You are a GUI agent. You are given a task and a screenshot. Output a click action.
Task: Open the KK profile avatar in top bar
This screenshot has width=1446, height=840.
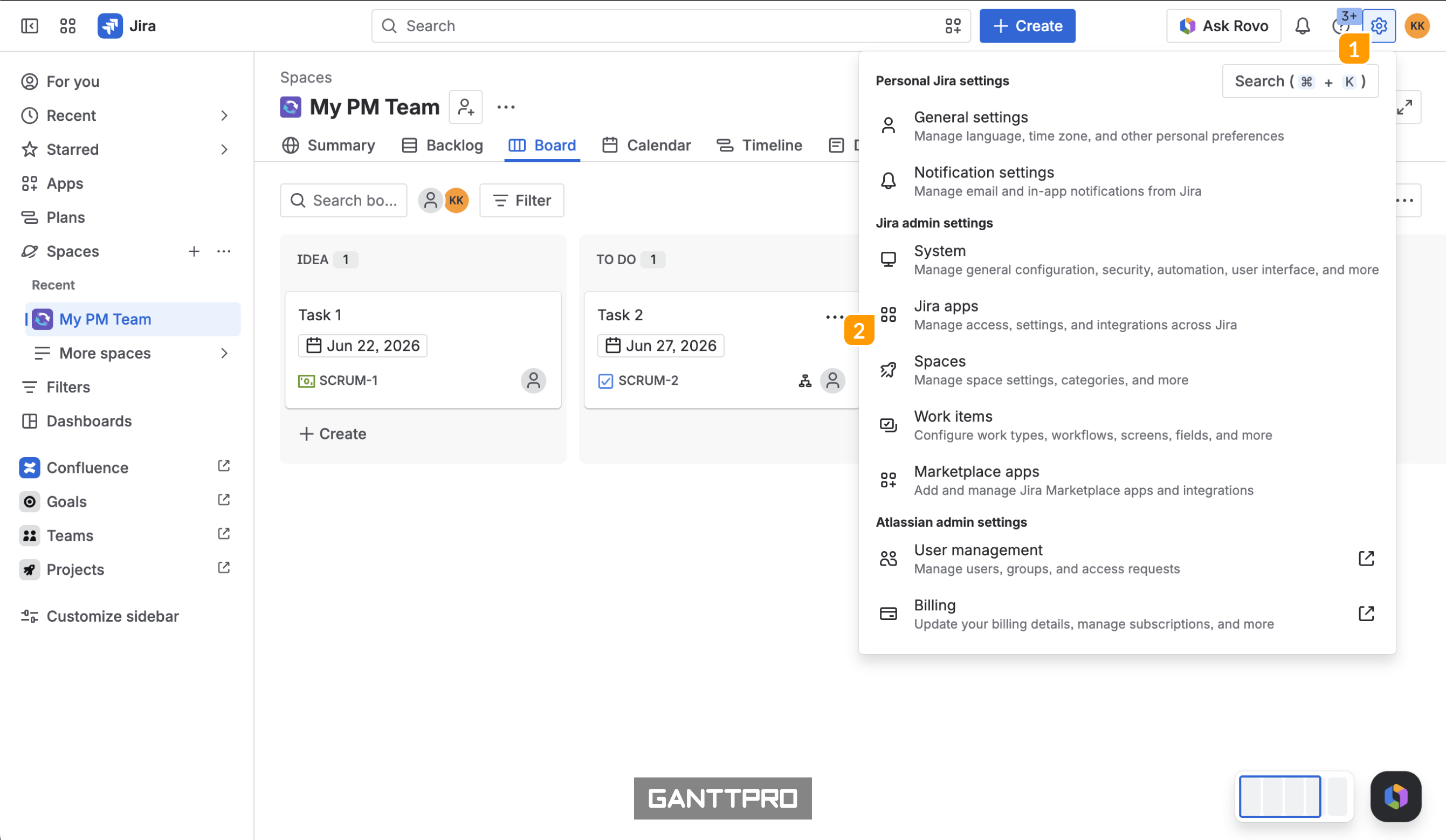click(1417, 26)
